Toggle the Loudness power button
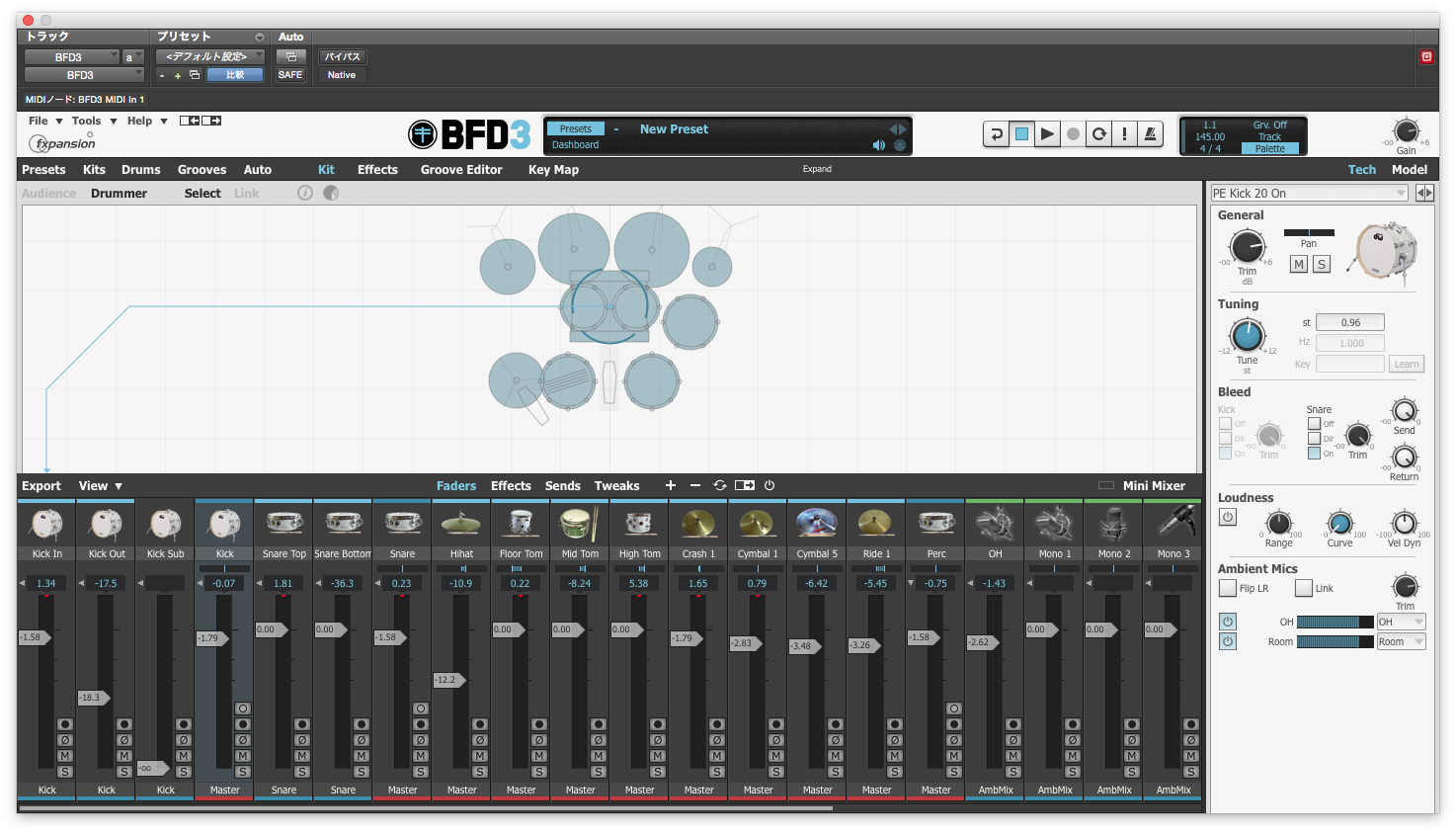 (1228, 517)
